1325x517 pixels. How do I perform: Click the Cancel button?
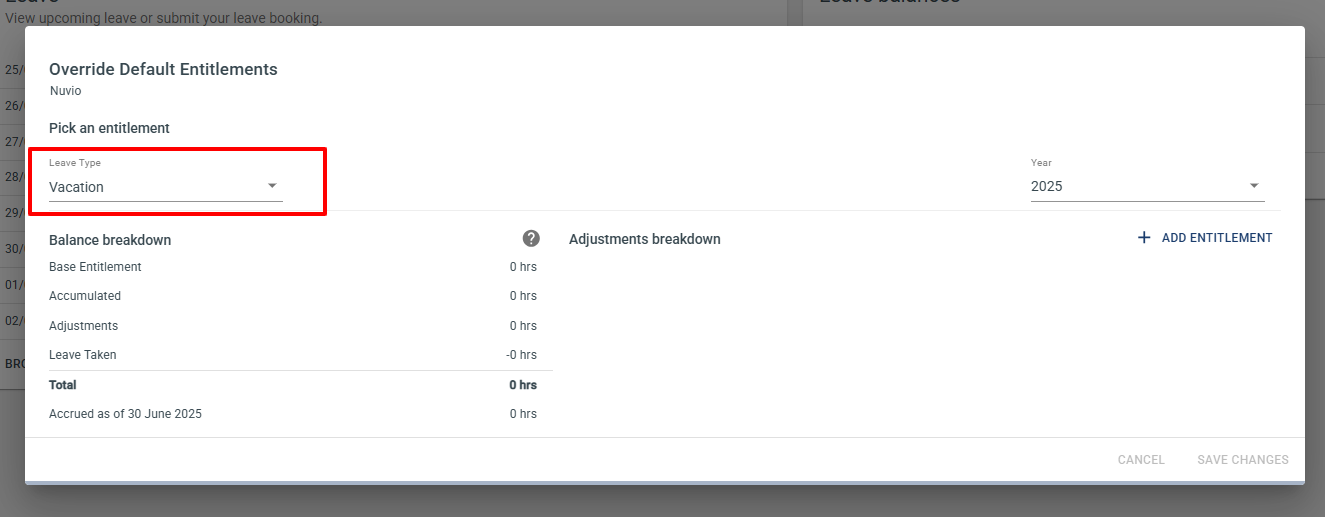tap(1141, 460)
